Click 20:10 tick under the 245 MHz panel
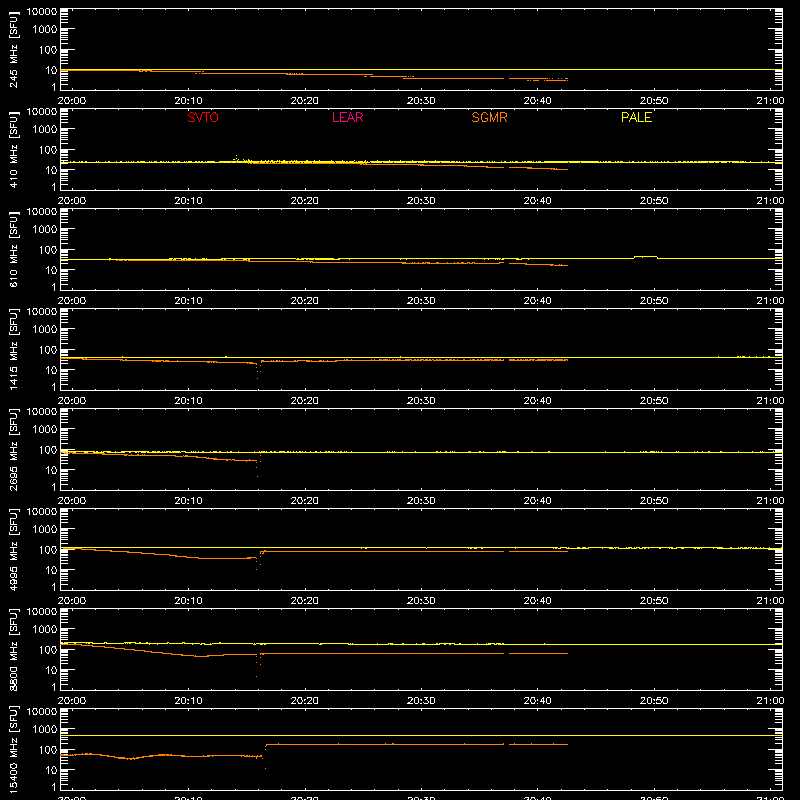This screenshot has height=800, width=800. tap(188, 101)
